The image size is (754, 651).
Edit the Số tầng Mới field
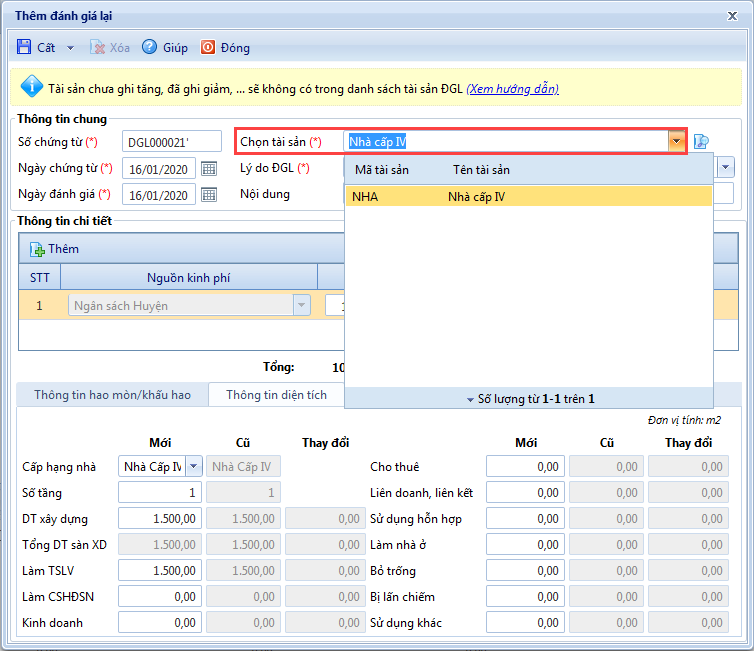coord(160,492)
